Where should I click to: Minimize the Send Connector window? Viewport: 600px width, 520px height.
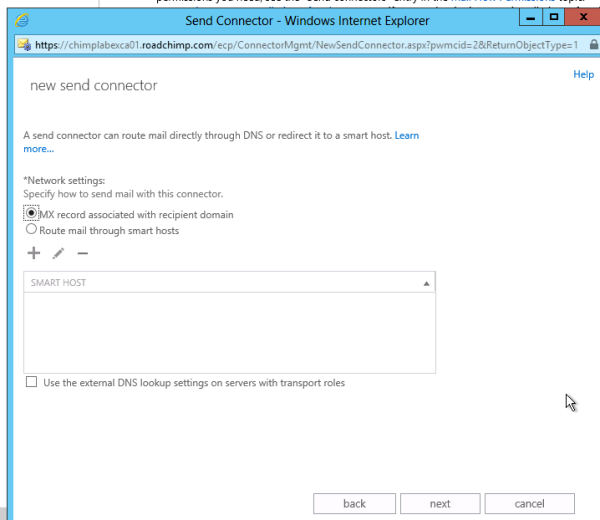pyautogui.click(x=530, y=18)
